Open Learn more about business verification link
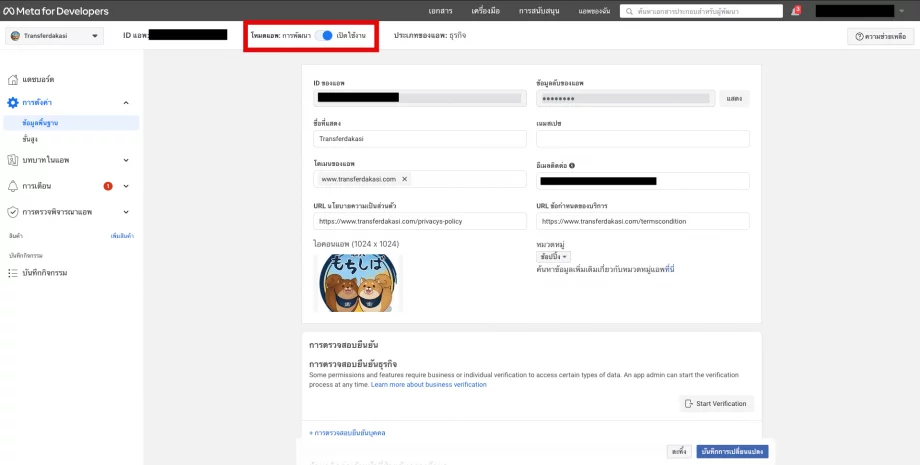The image size is (920, 465). 429,385
